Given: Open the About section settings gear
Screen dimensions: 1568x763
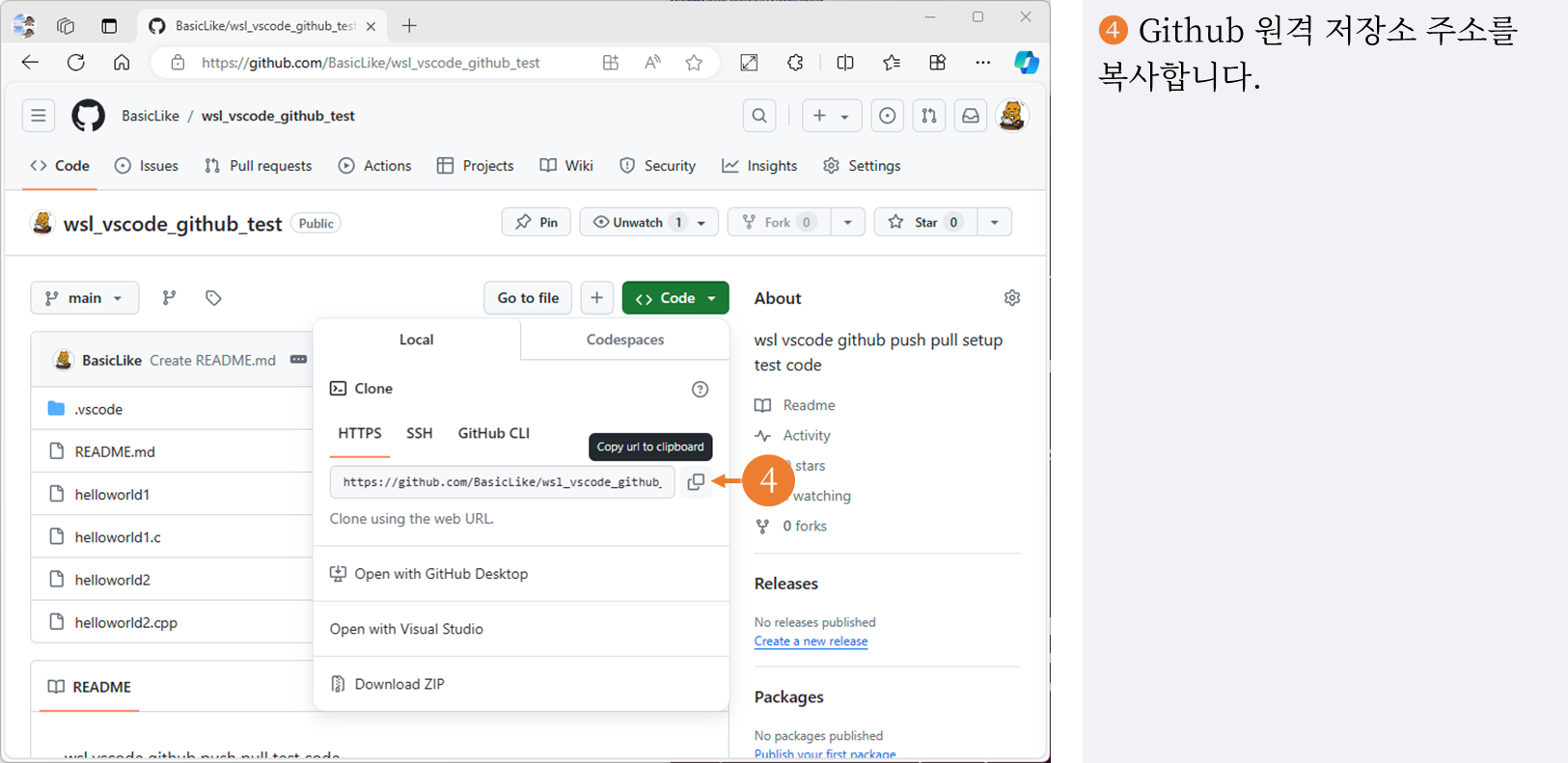Looking at the screenshot, I should 1012,298.
